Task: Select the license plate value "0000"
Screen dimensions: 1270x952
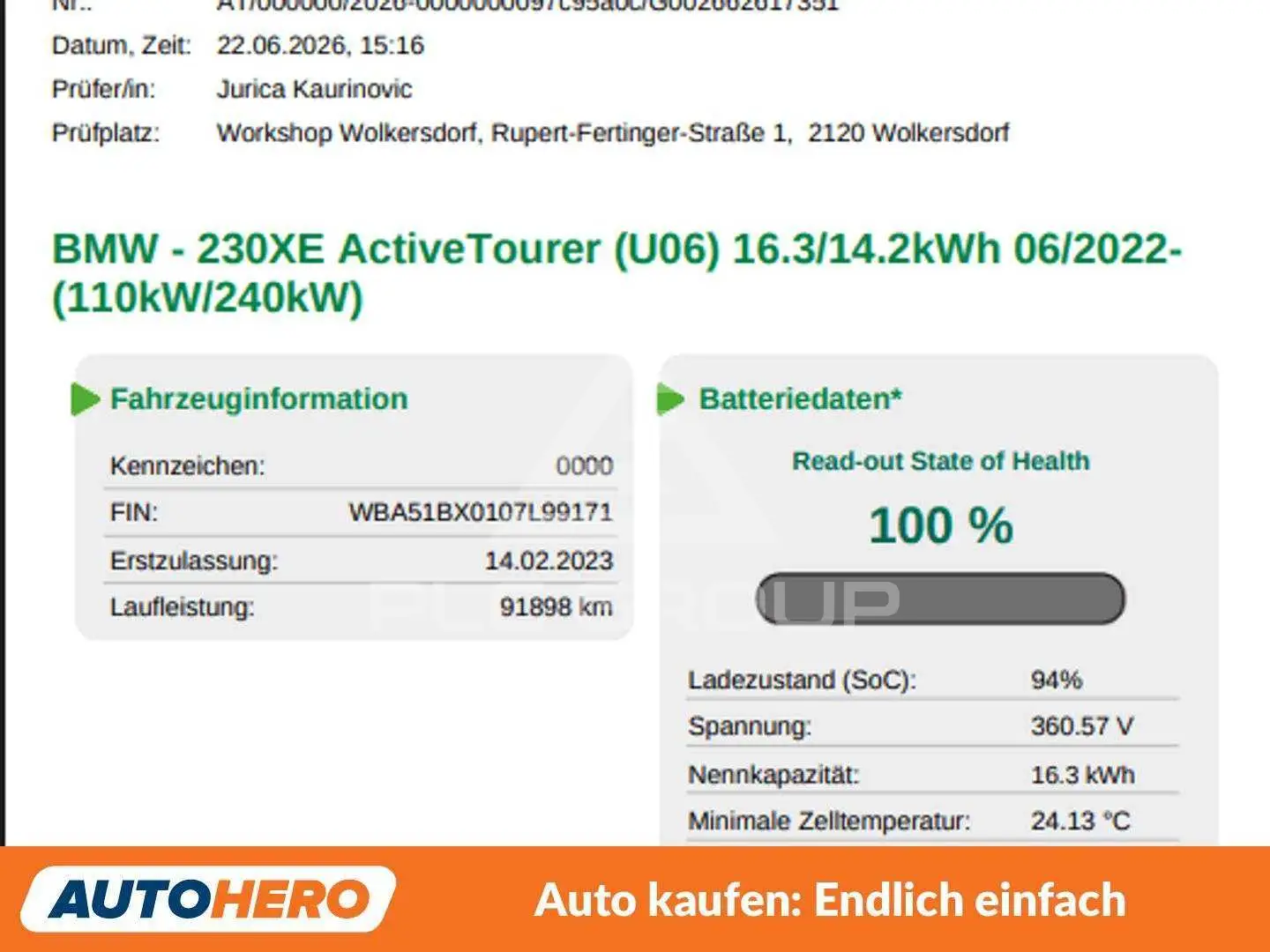Action: (x=584, y=465)
